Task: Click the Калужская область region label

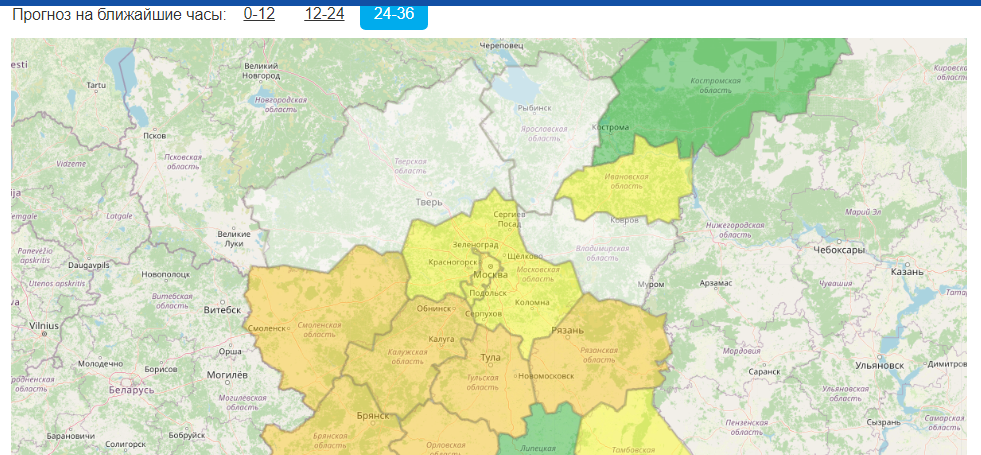Action: pyautogui.click(x=407, y=357)
